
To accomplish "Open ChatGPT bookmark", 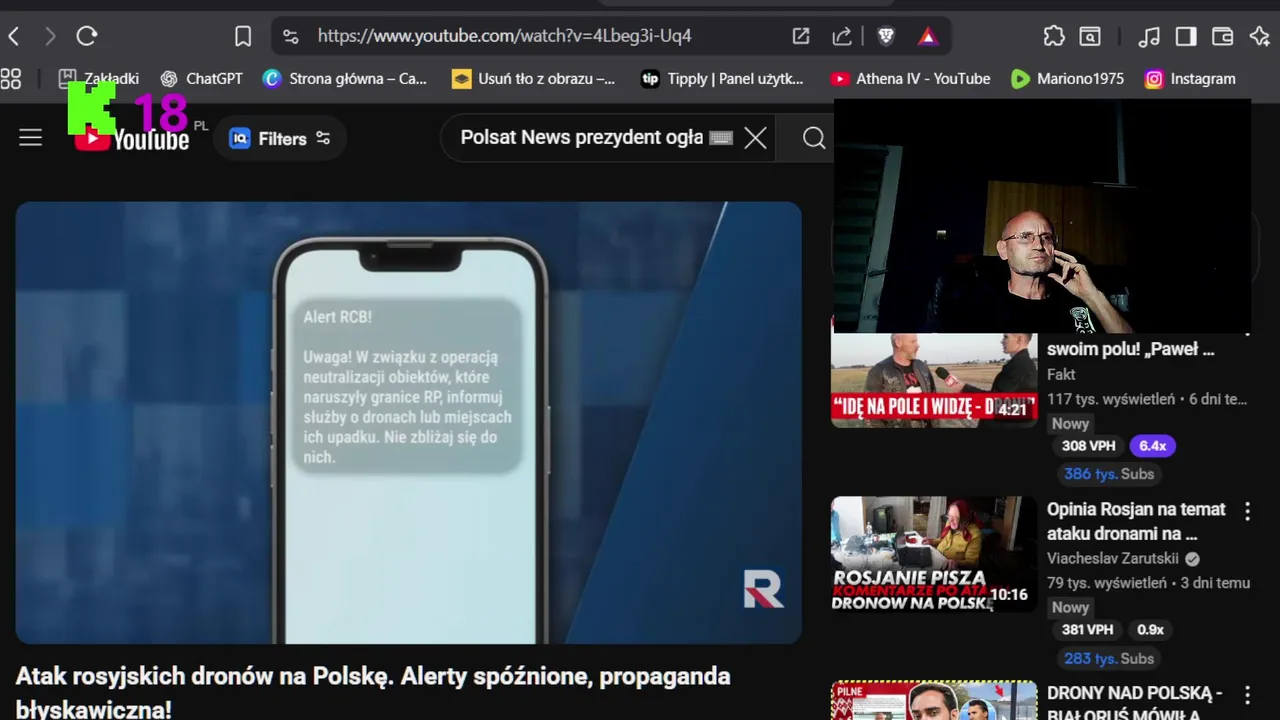I will point(201,79).
